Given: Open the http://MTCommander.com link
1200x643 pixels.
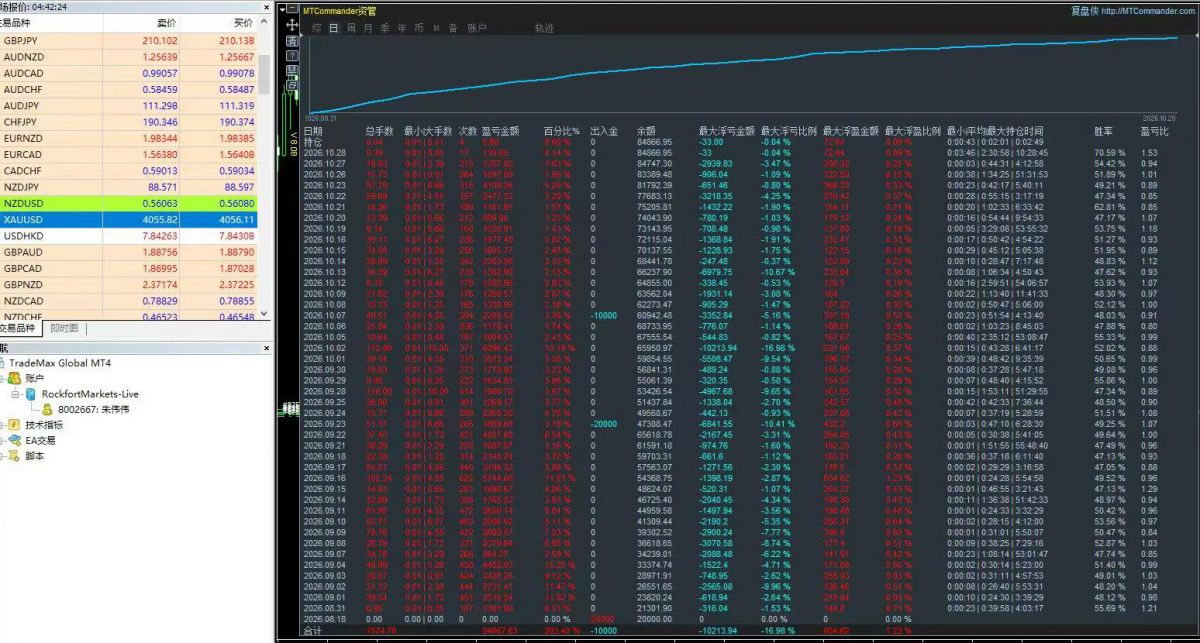Looking at the screenshot, I should [1146, 11].
